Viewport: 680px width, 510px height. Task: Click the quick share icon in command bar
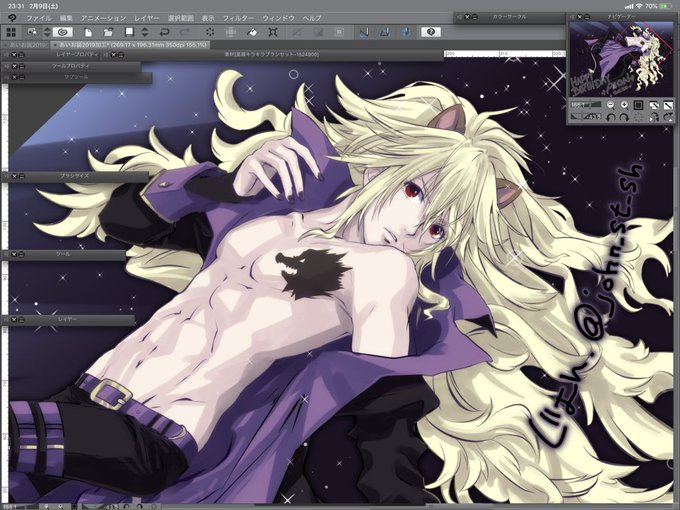pyautogui.click(x=32, y=32)
